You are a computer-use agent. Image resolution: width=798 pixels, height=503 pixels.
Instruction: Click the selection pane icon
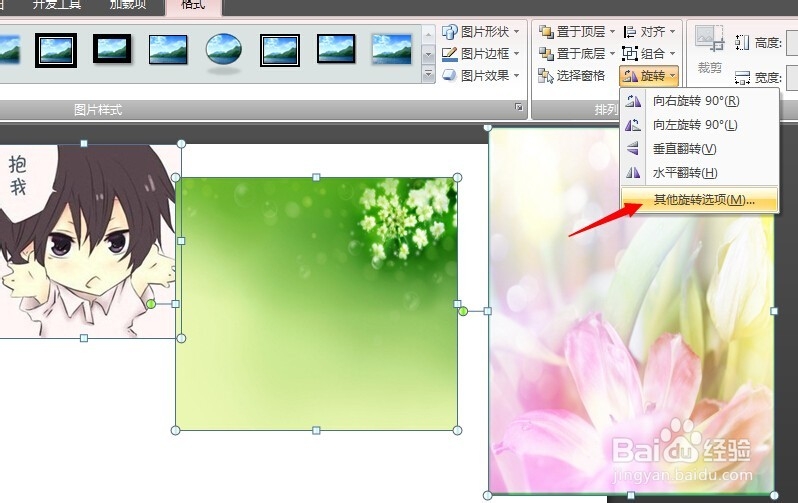click(x=546, y=76)
